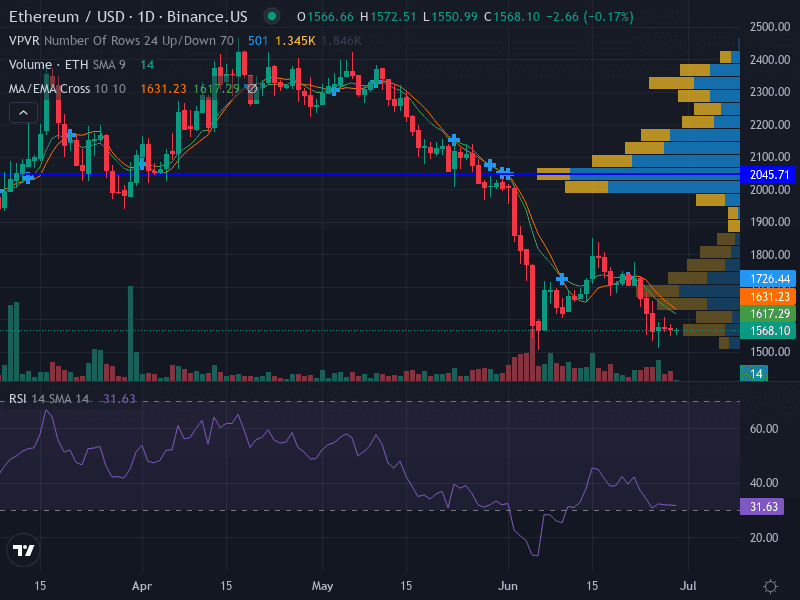Click the open value O1566.66
800x600 pixels.
[325, 17]
